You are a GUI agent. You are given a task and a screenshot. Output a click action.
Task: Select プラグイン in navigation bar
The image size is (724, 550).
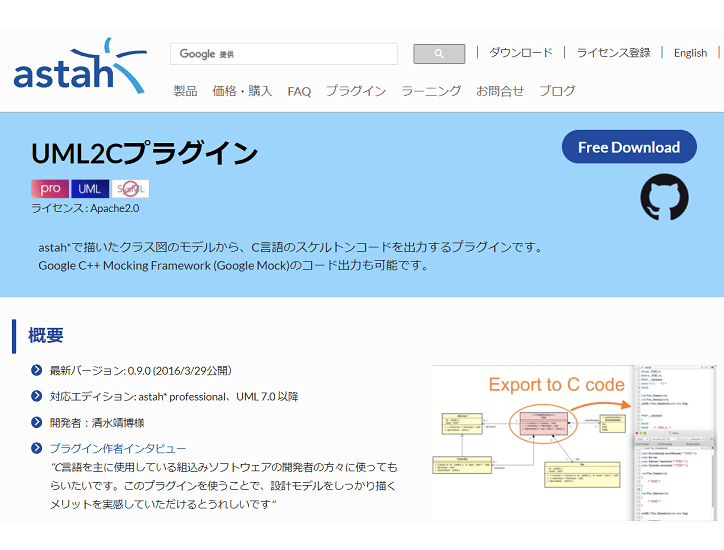pyautogui.click(x=355, y=91)
